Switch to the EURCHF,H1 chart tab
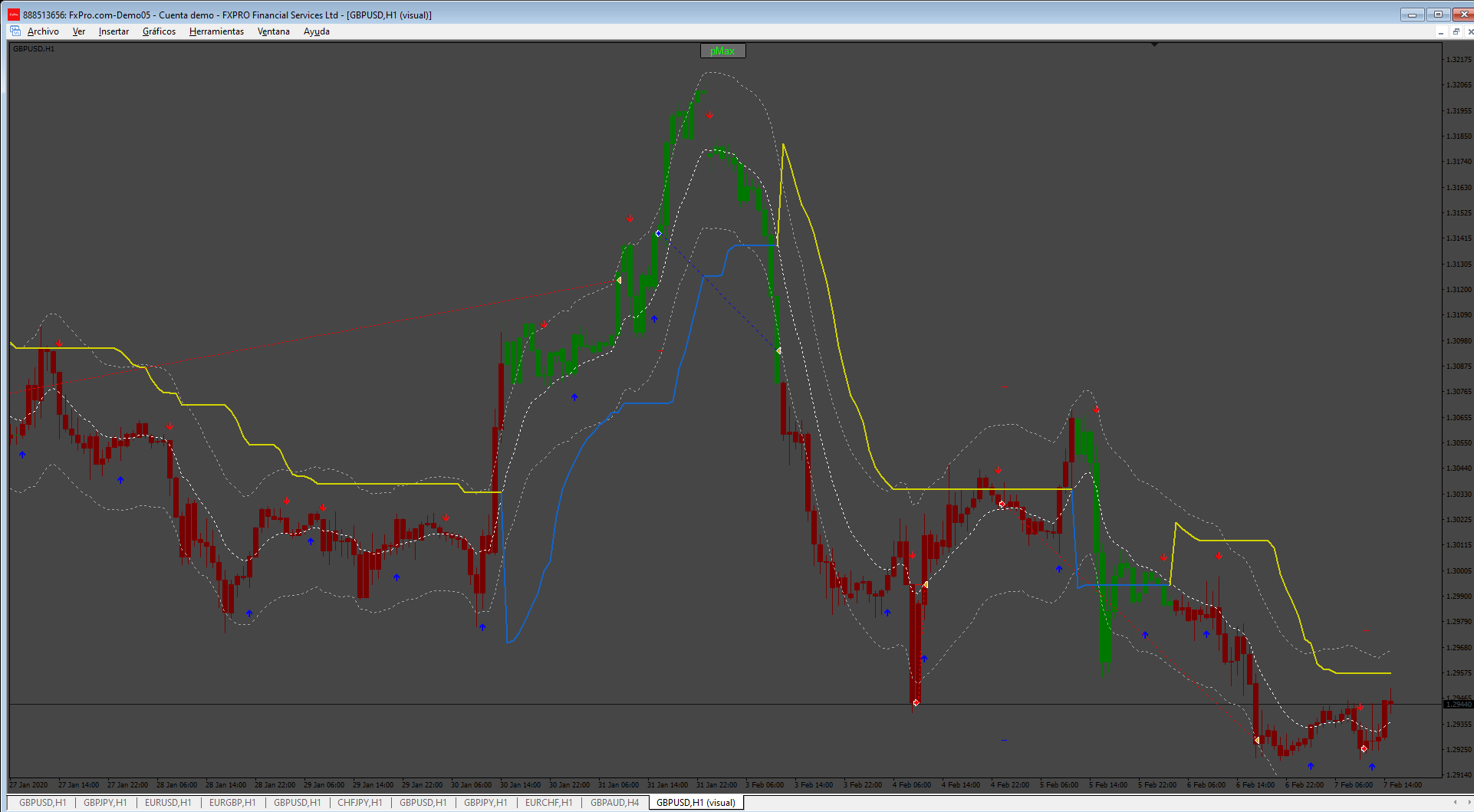The width and height of the screenshot is (1474, 812). (548, 803)
